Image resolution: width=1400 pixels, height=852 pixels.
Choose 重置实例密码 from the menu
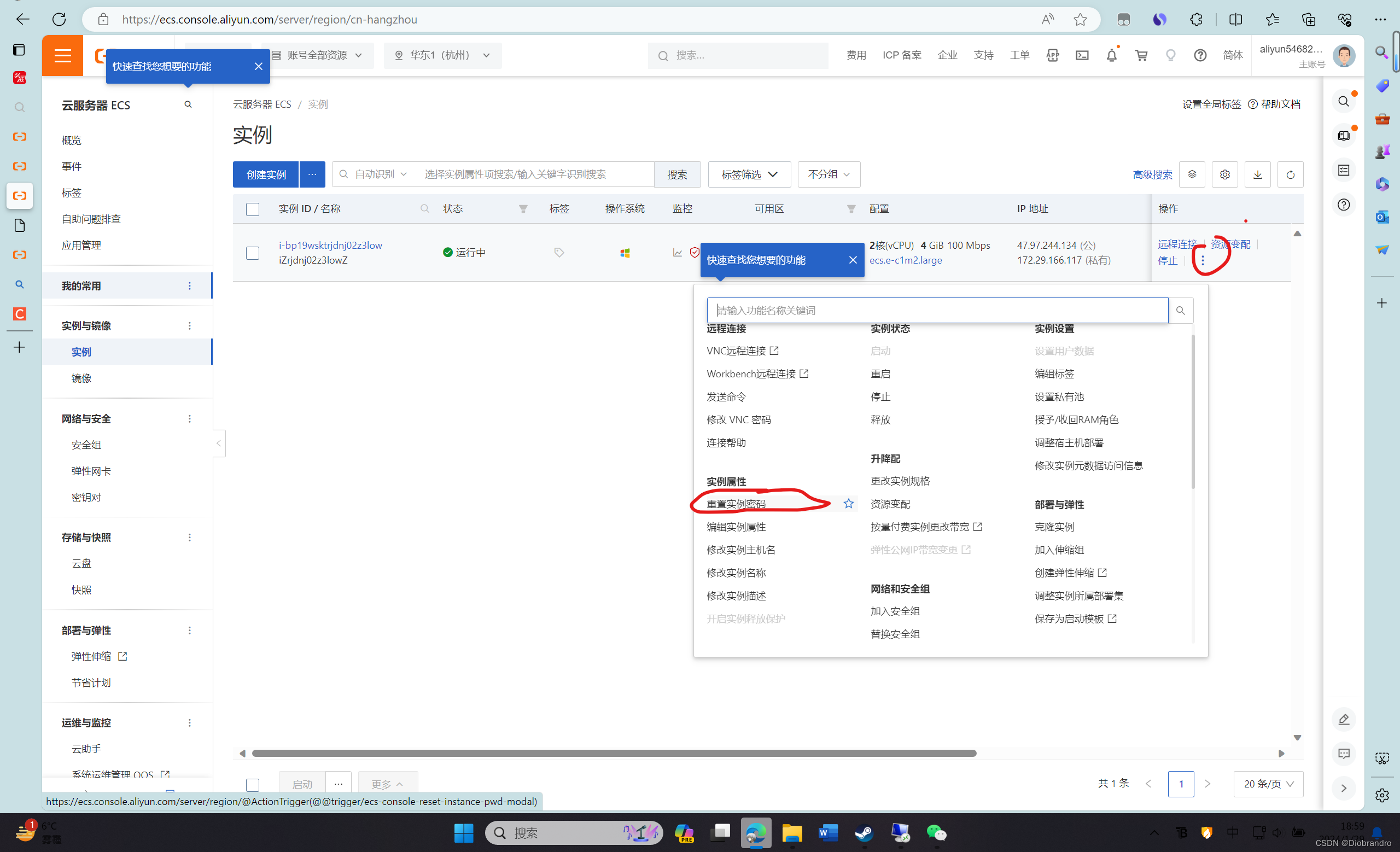point(736,504)
